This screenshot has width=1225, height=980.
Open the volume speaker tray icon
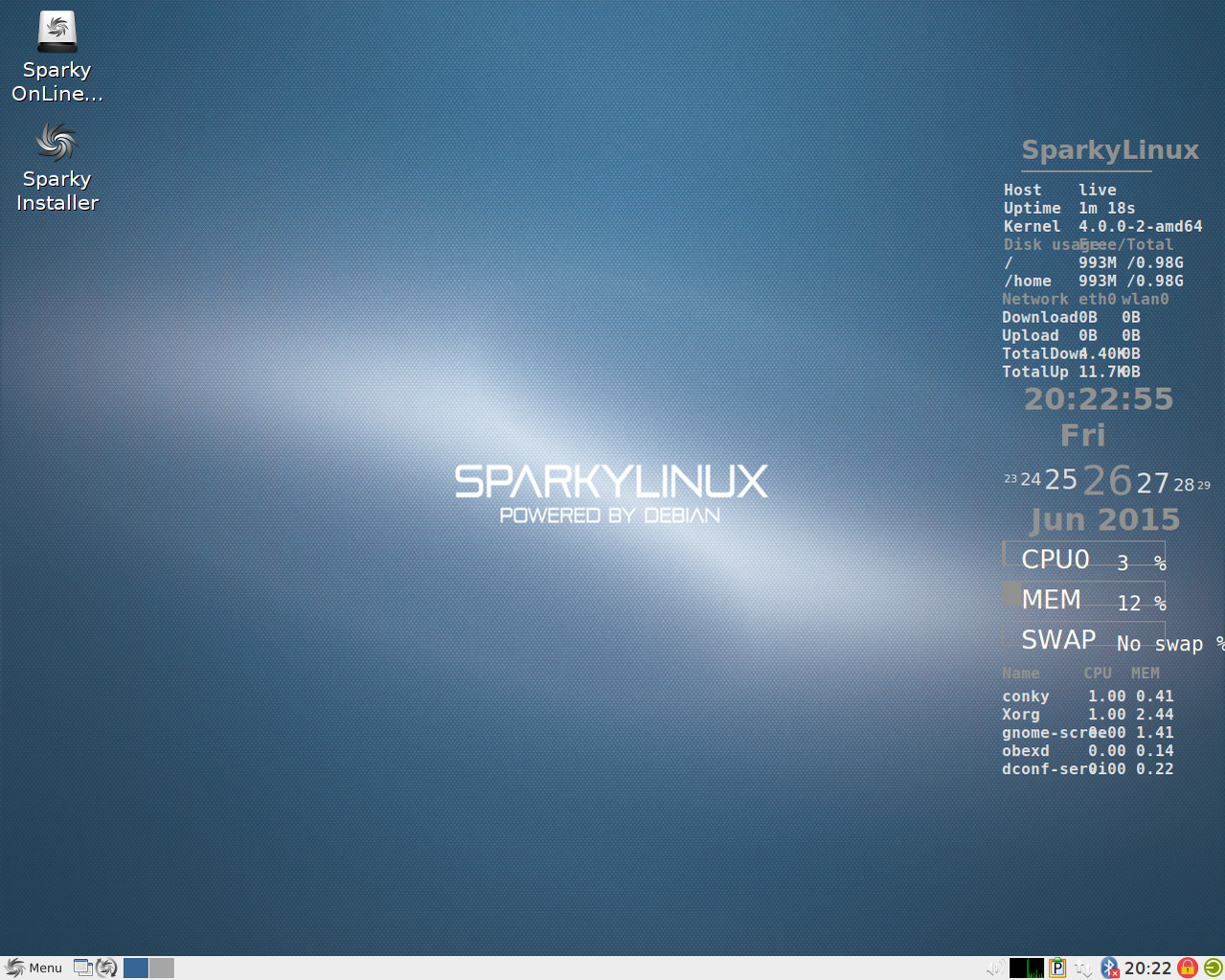click(996, 968)
